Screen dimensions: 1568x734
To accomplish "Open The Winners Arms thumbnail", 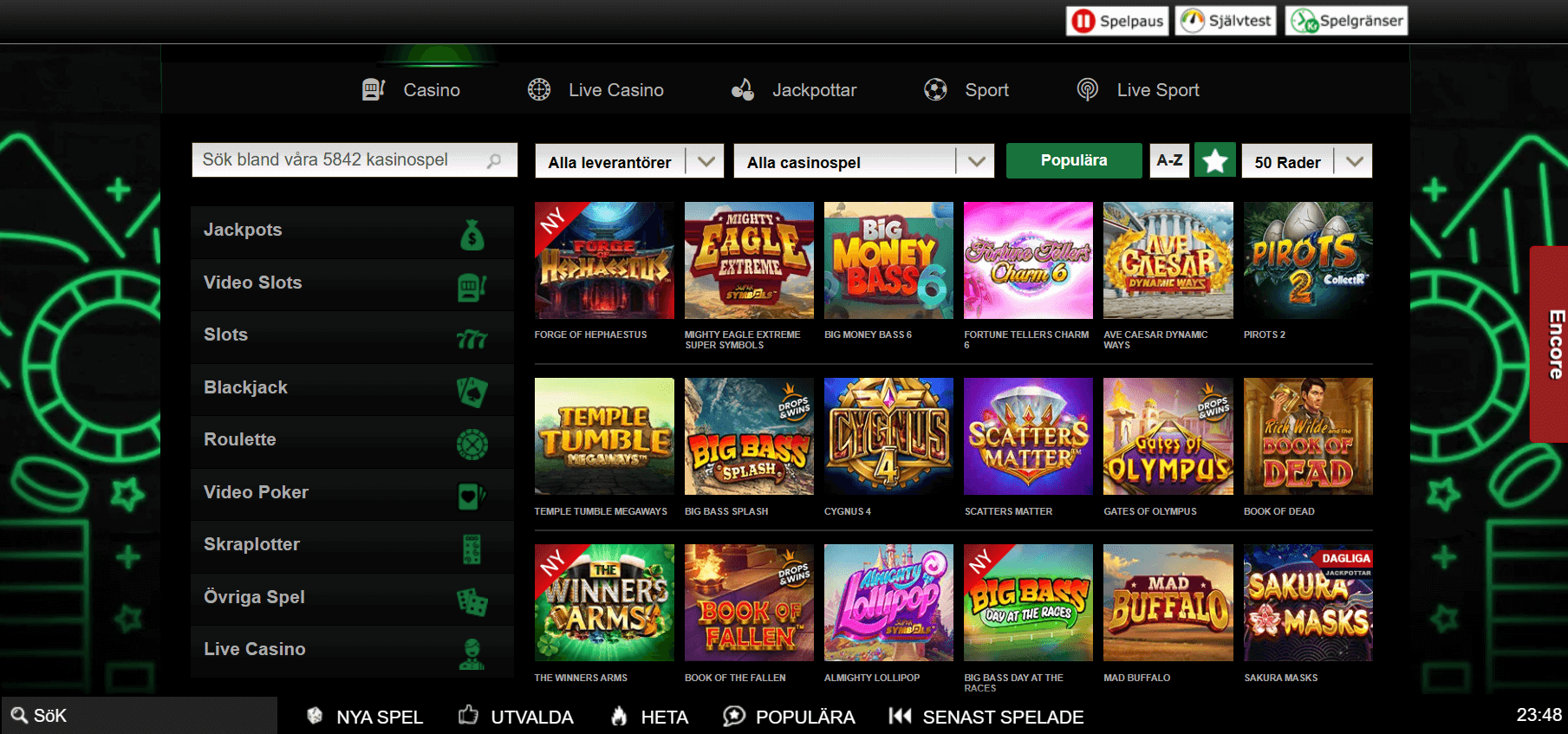I will click(x=604, y=602).
